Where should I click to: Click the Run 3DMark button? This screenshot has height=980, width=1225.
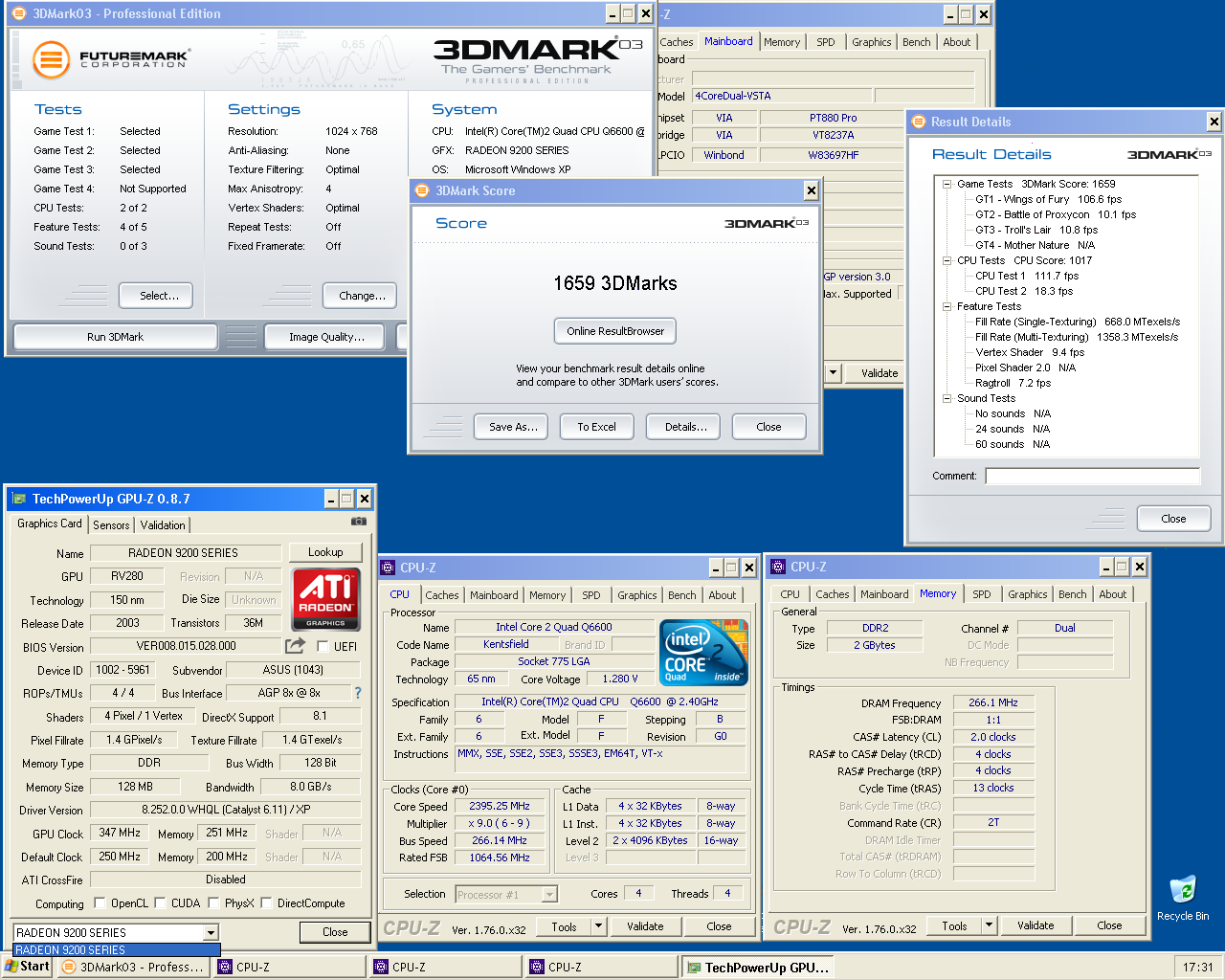[x=115, y=337]
